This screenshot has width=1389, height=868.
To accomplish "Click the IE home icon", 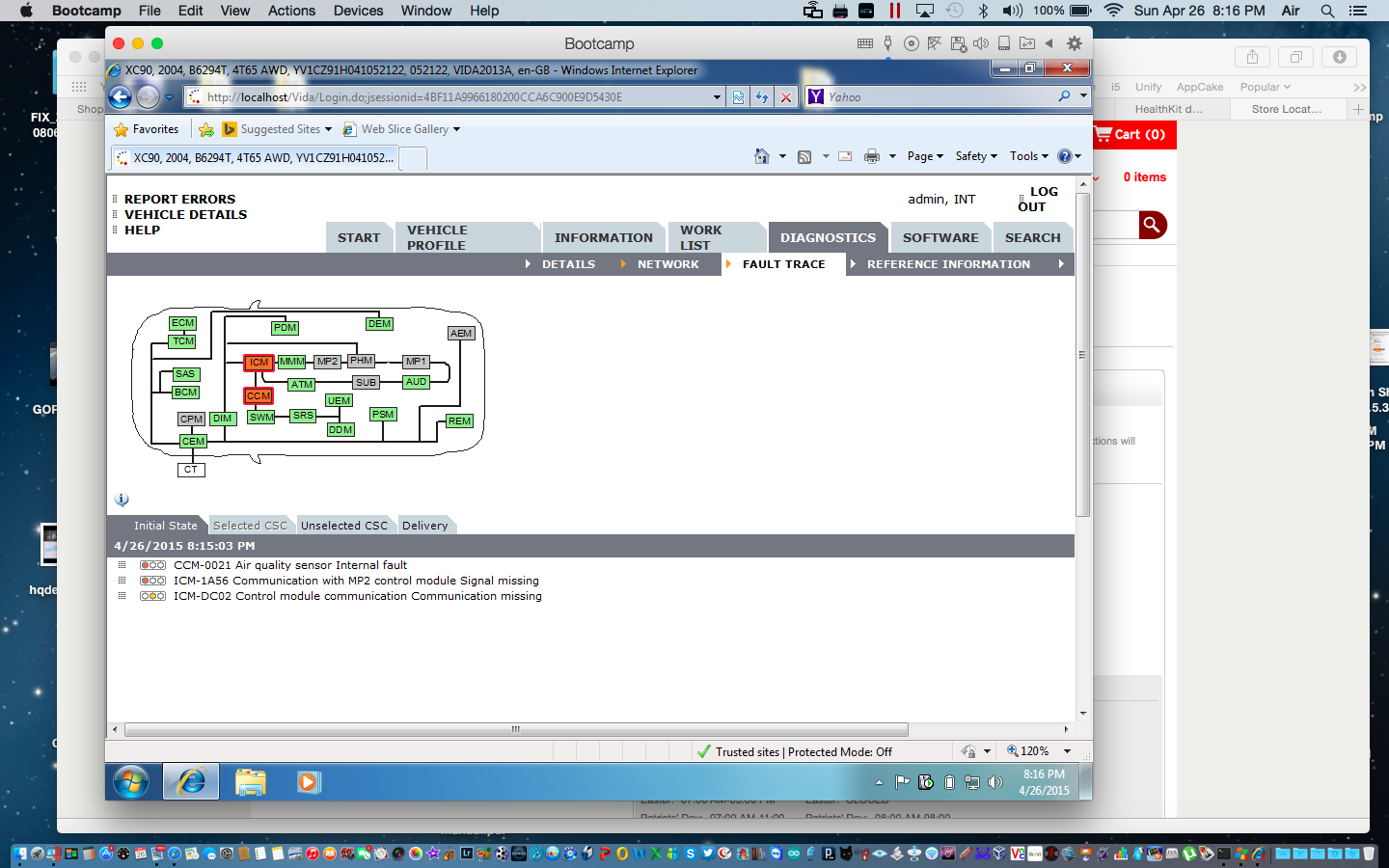I will pyautogui.click(x=762, y=156).
